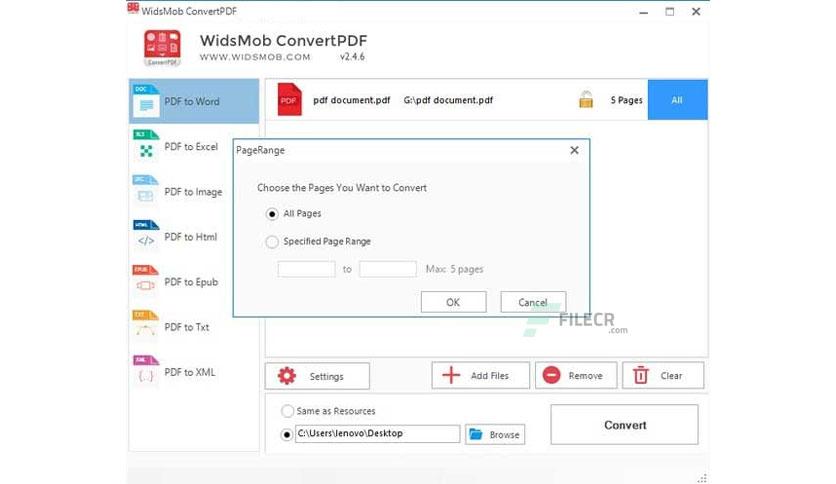Viewport: 836px width, 484px height.
Task: Select the All Pages radio button
Action: click(x=272, y=214)
